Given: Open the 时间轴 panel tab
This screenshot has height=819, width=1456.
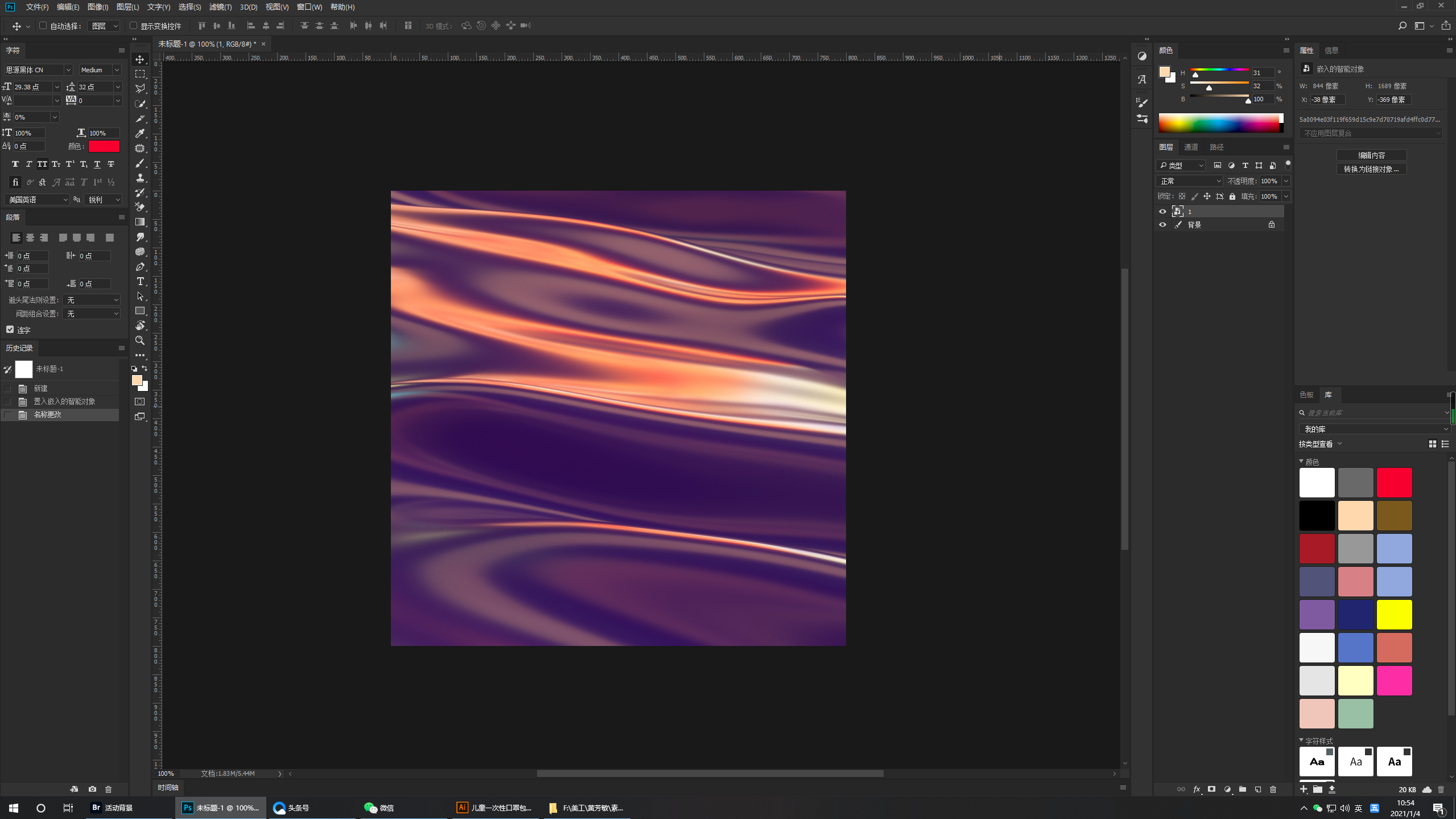Looking at the screenshot, I should 168,788.
